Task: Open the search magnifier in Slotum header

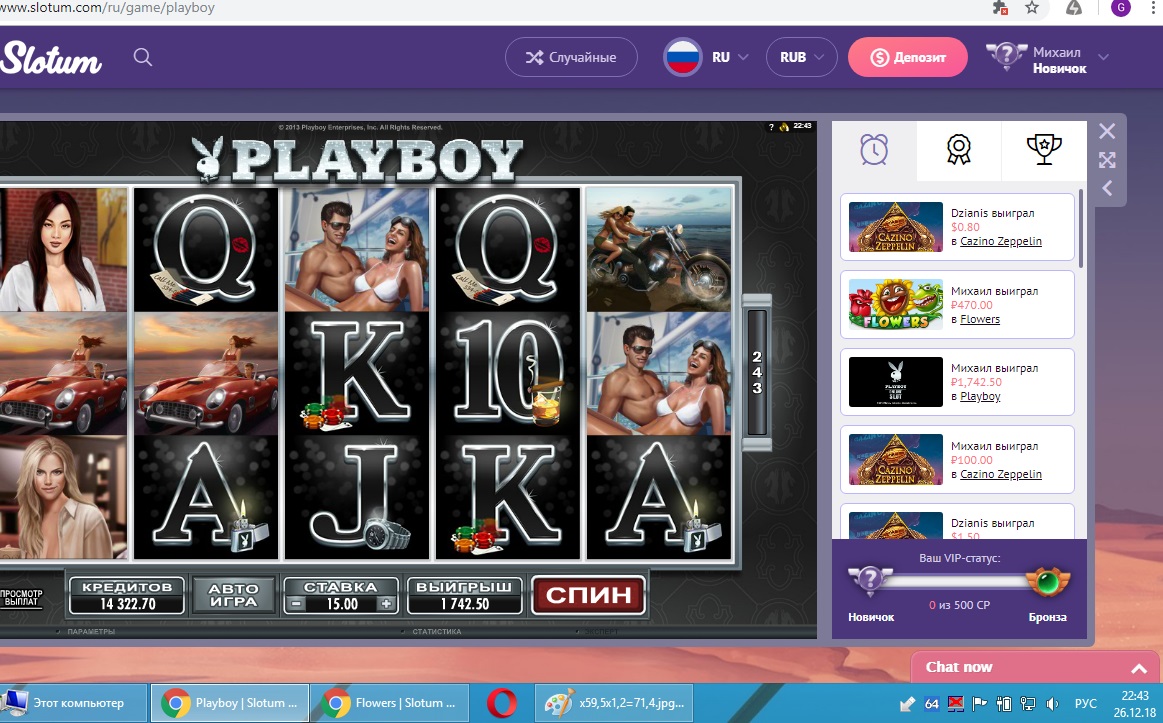Action: [143, 57]
